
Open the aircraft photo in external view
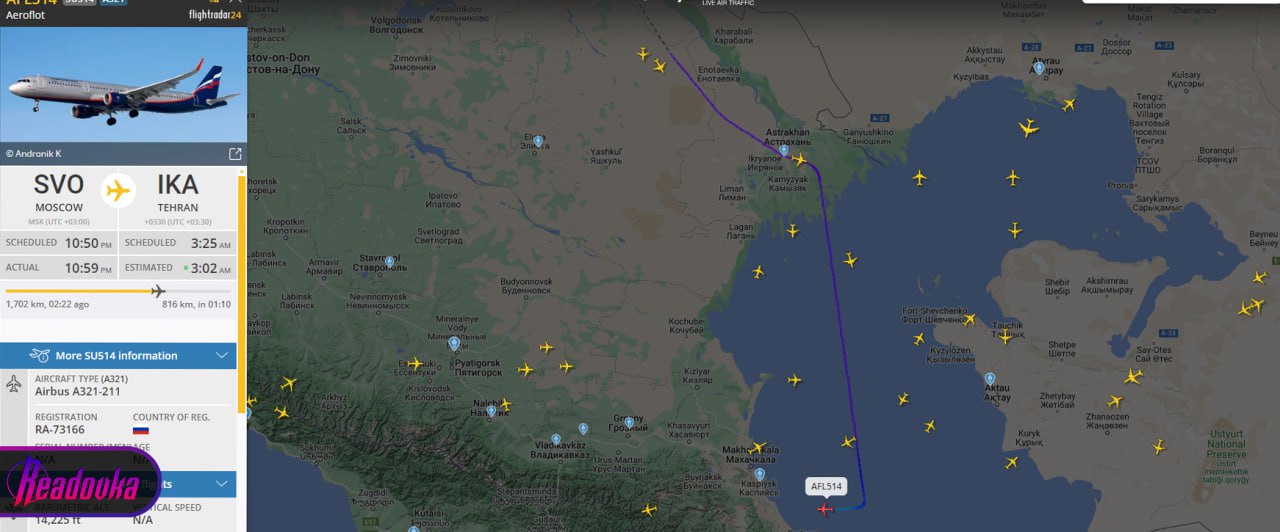[x=235, y=154]
